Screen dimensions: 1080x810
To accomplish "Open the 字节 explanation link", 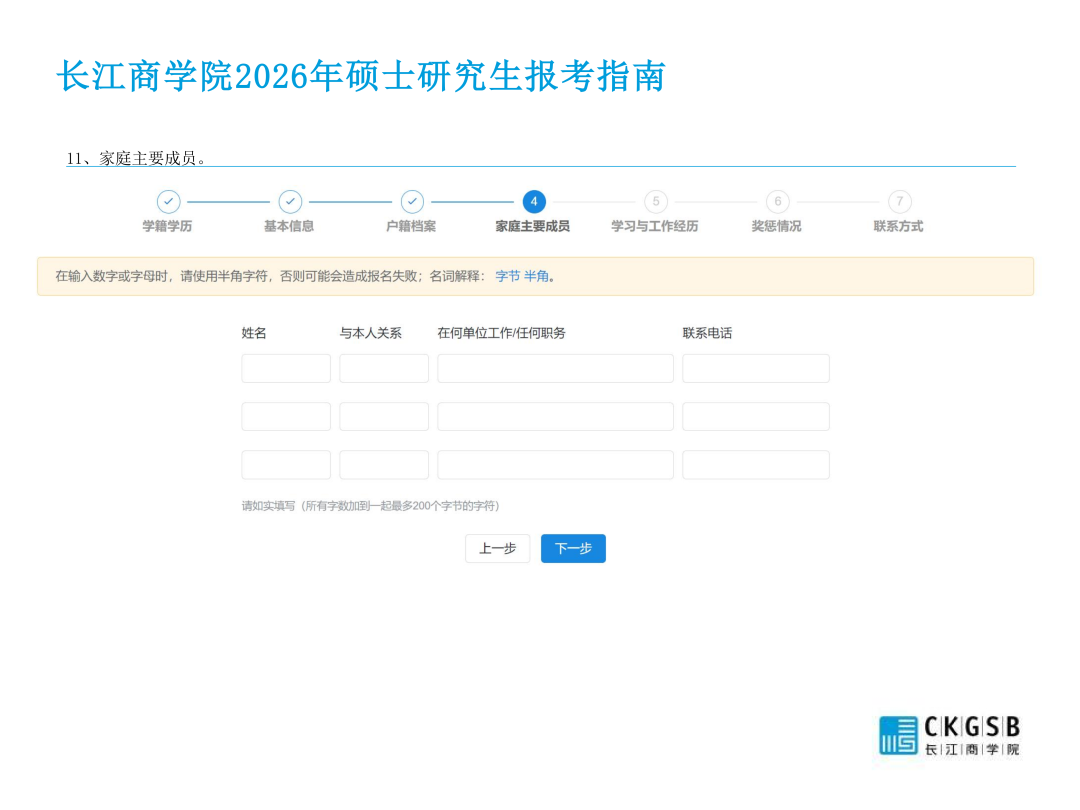I will [x=508, y=276].
